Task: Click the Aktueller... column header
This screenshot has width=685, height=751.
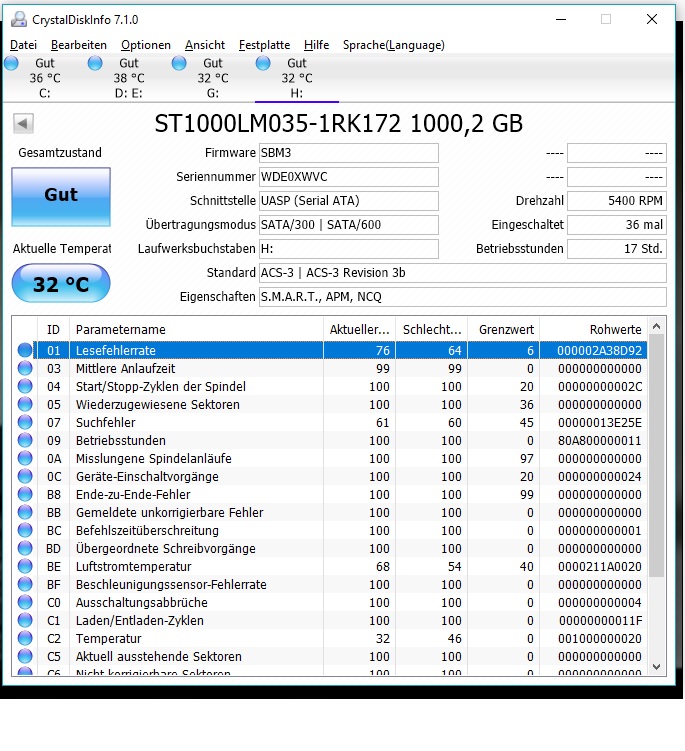Action: click(x=359, y=330)
